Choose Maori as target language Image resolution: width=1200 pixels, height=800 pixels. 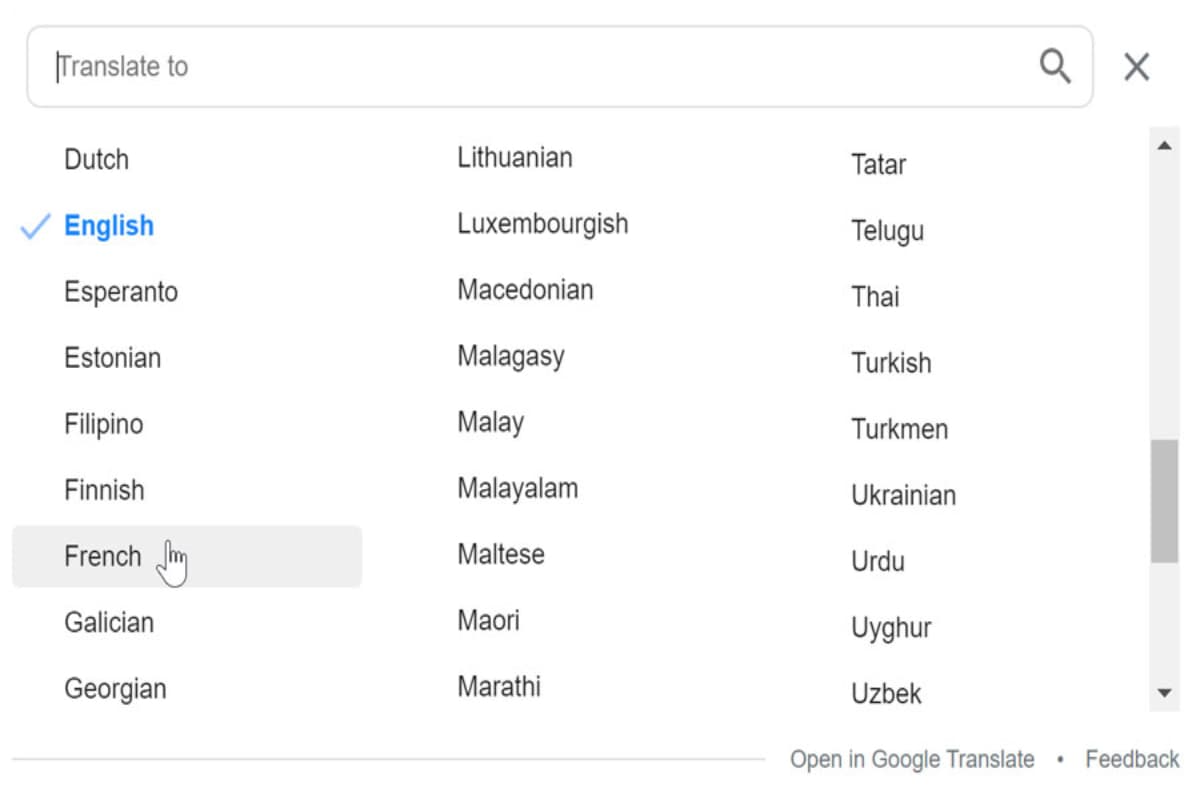489,620
